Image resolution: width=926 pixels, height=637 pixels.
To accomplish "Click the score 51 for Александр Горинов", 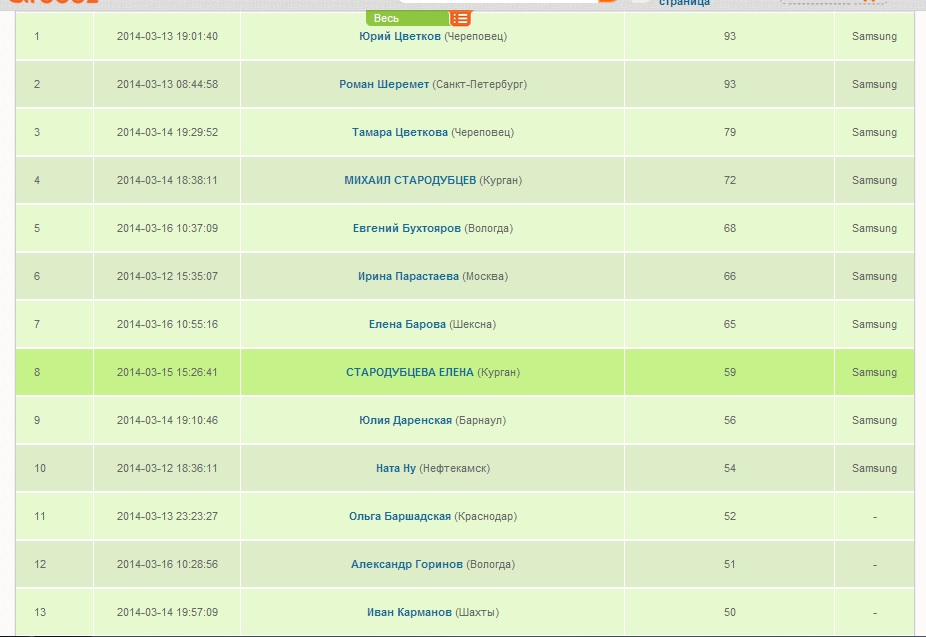I will click(730, 564).
